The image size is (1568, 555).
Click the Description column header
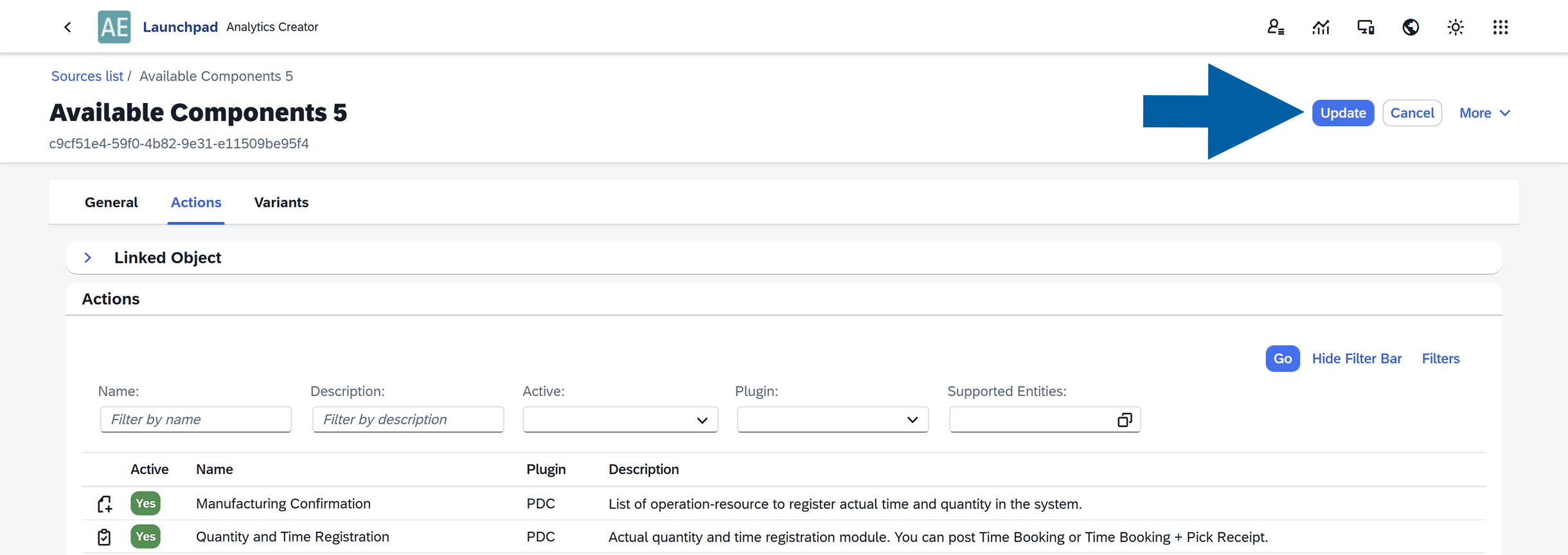pyautogui.click(x=644, y=469)
